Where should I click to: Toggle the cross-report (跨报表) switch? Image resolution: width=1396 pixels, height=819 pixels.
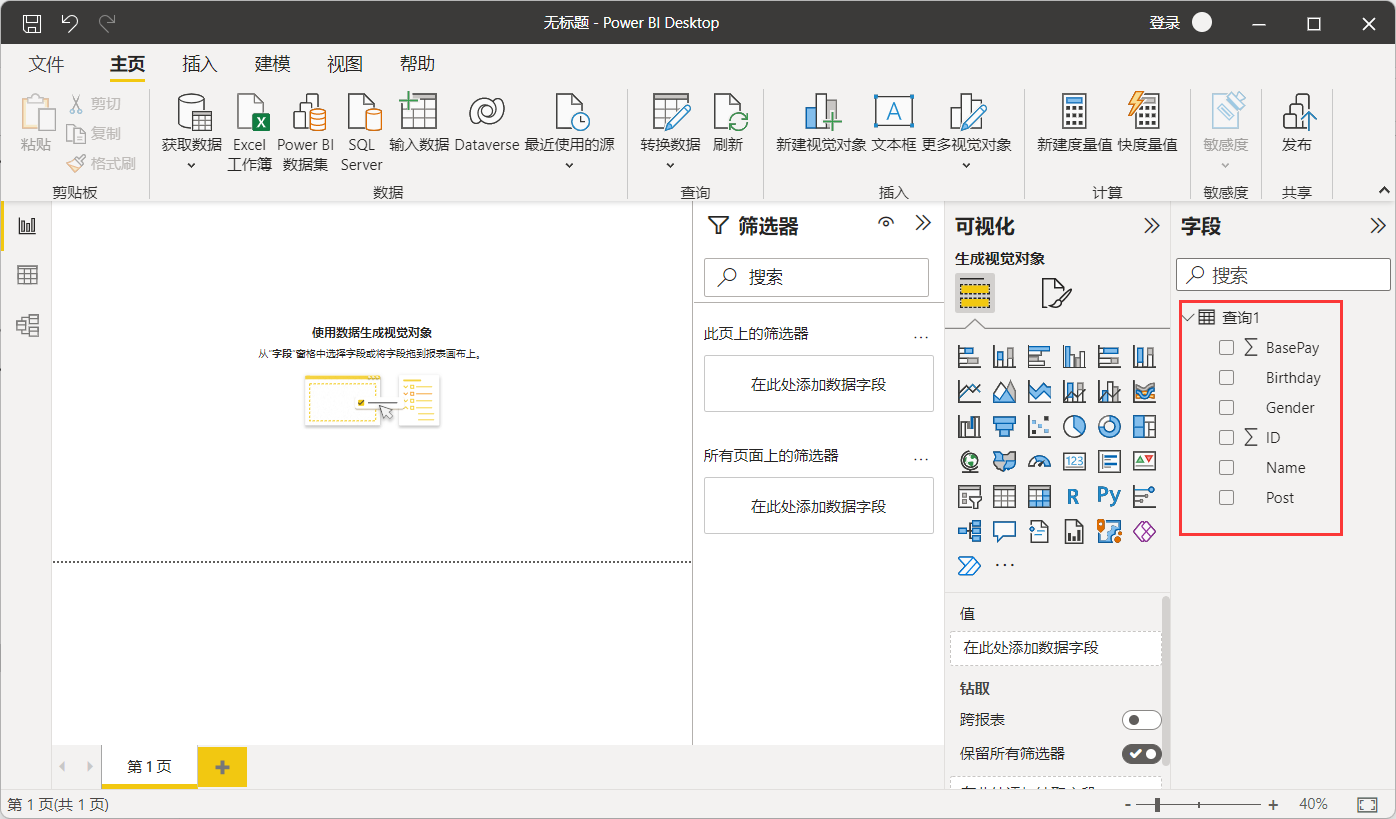1141,720
